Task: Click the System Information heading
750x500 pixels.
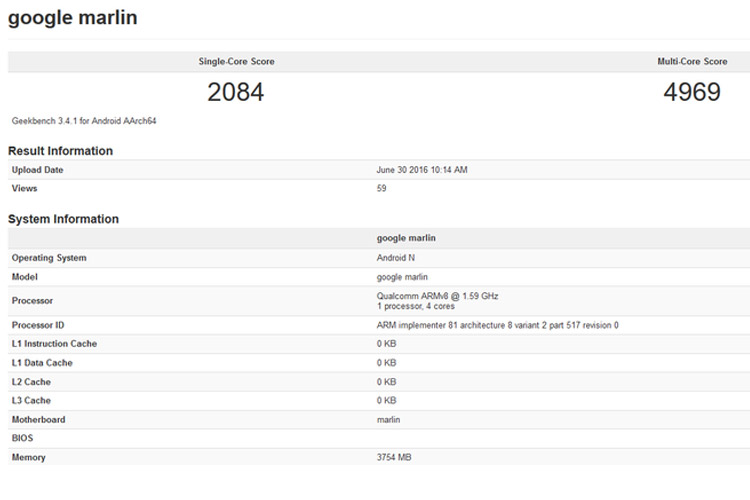Action: (x=63, y=219)
